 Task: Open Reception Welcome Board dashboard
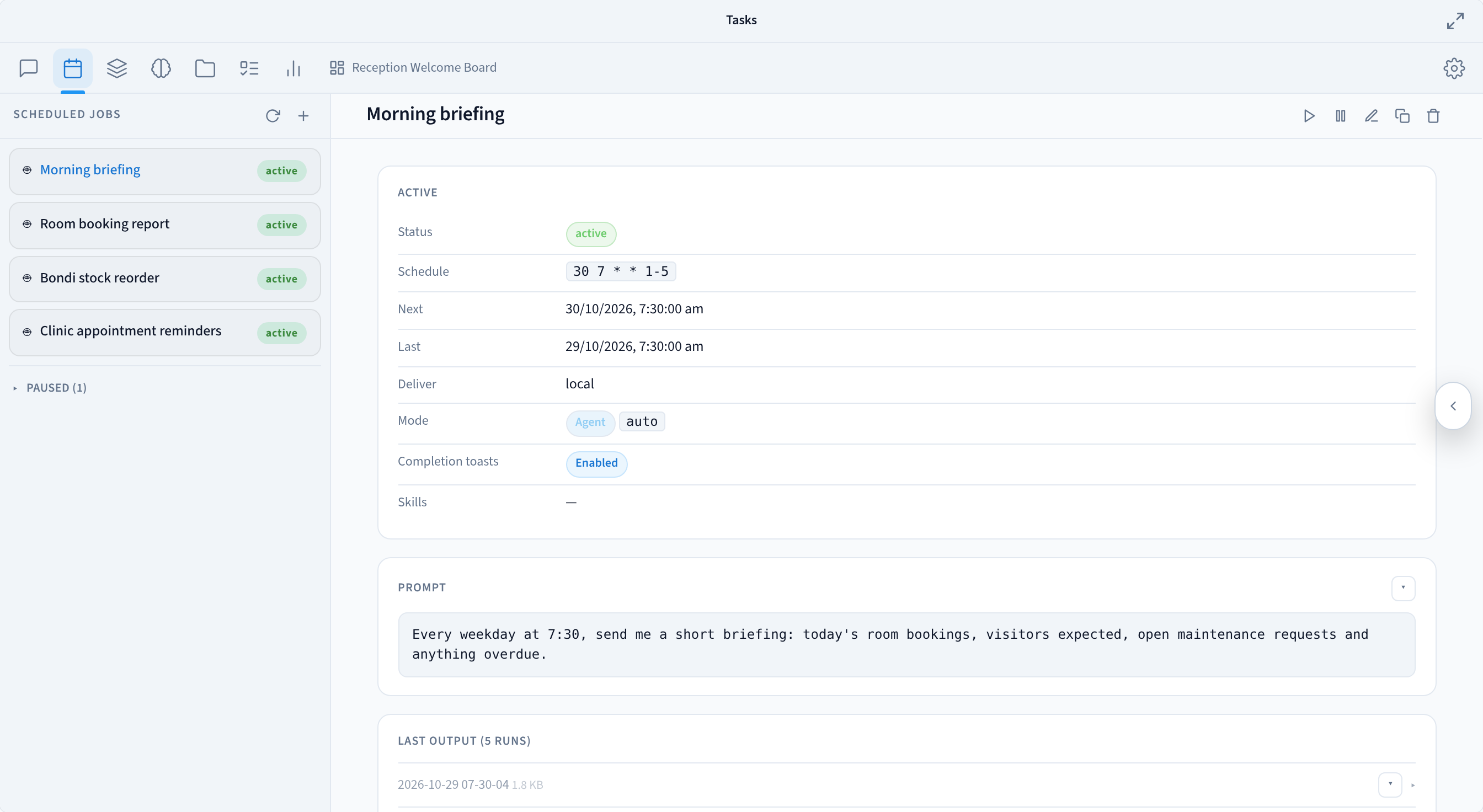(413, 67)
